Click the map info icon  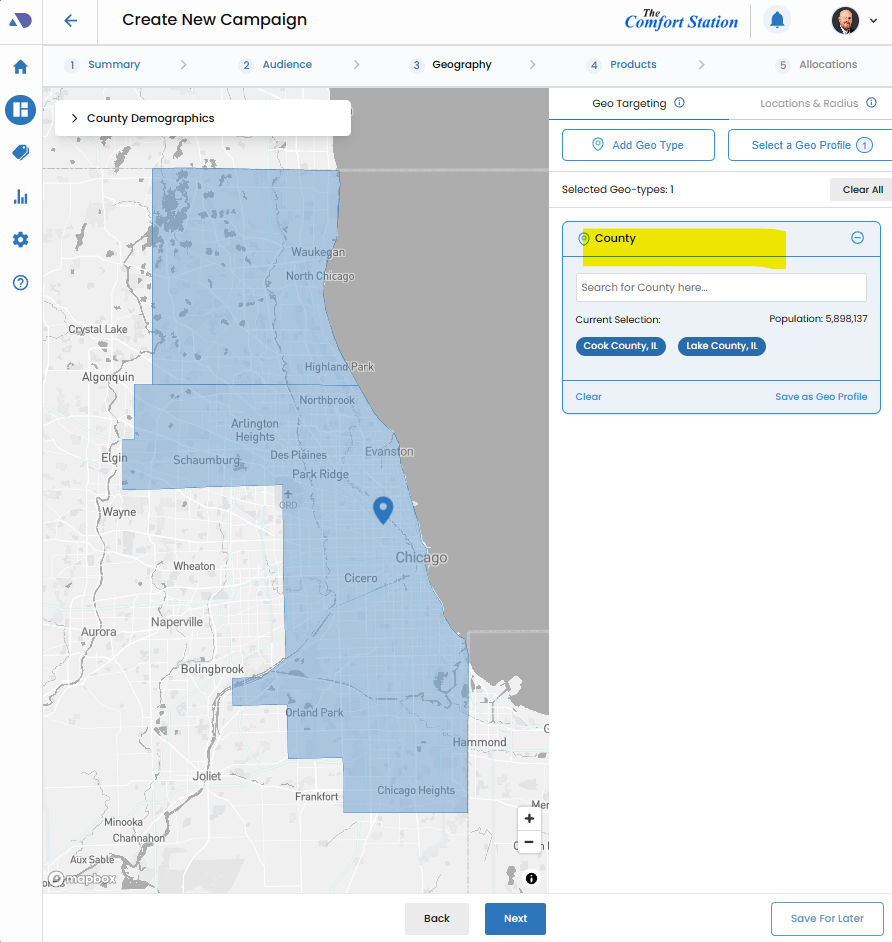click(531, 878)
